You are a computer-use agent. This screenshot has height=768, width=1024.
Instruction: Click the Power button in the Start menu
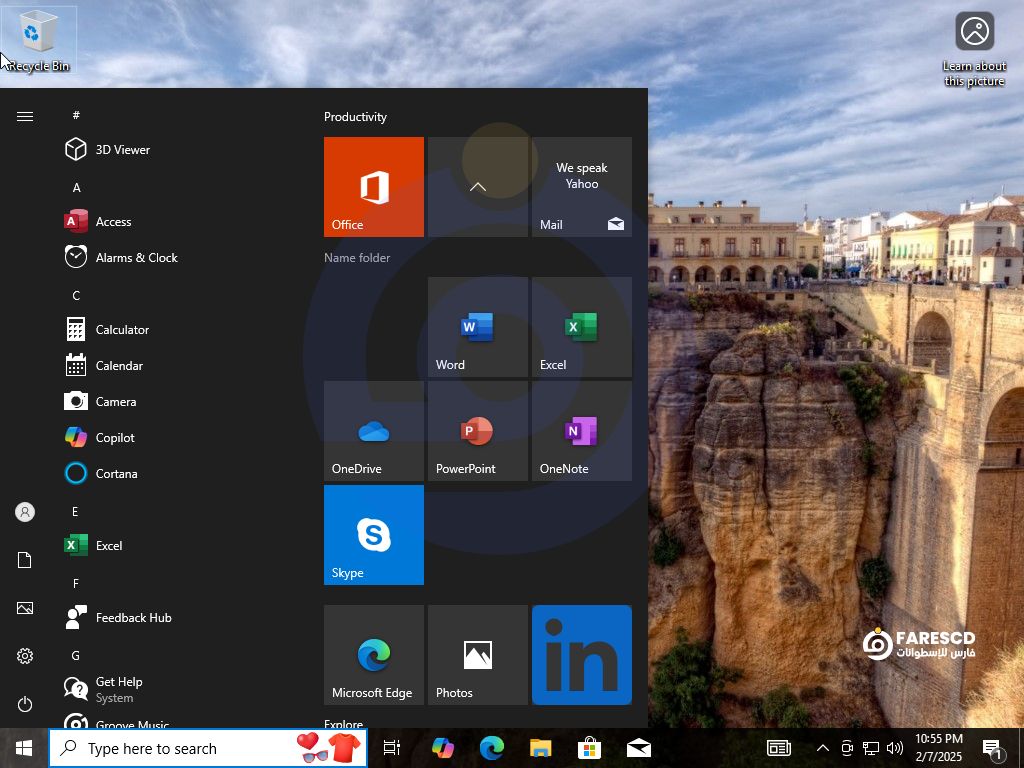point(25,704)
